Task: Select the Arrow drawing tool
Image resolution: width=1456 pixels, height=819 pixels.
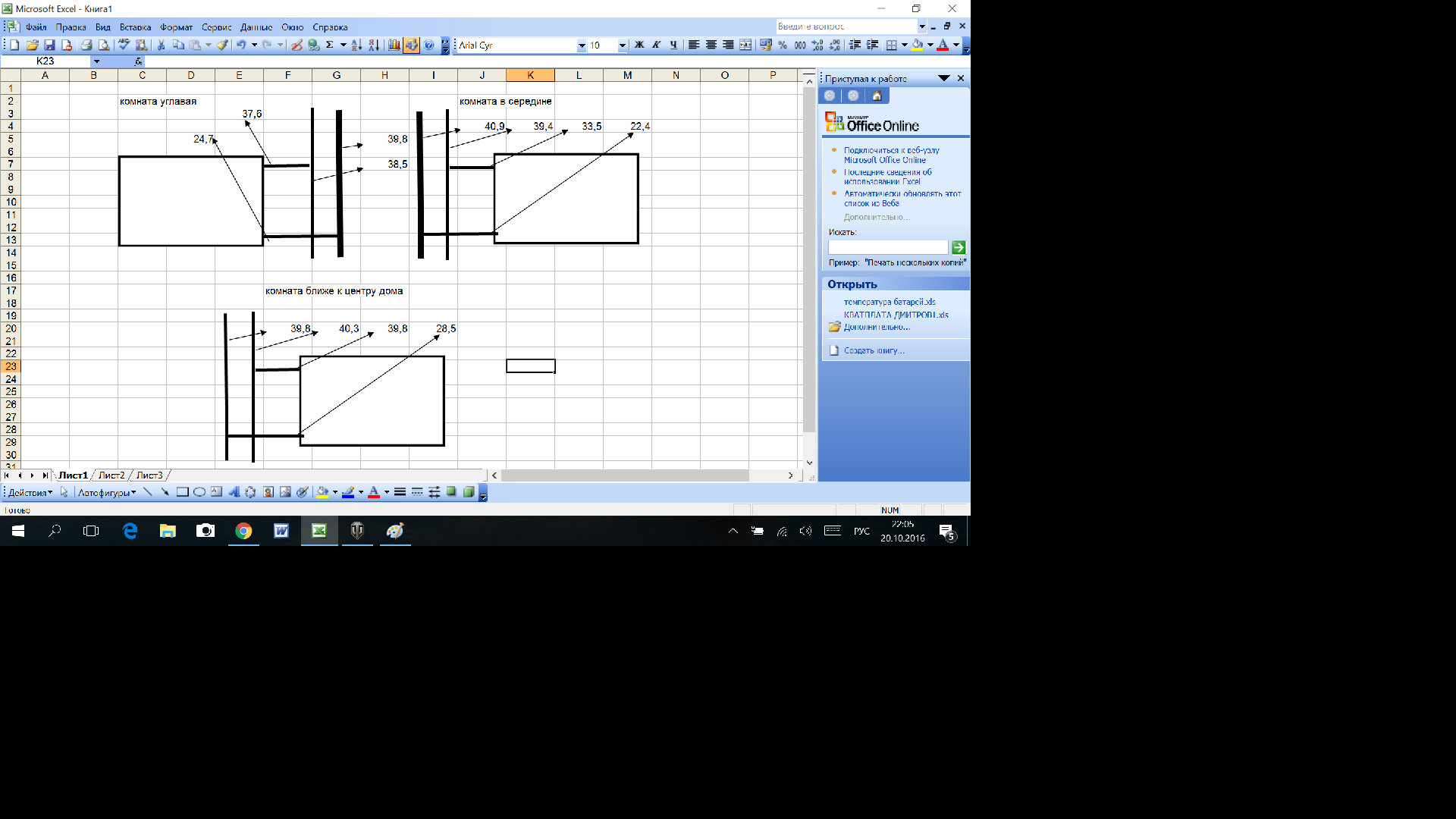Action: [x=165, y=492]
